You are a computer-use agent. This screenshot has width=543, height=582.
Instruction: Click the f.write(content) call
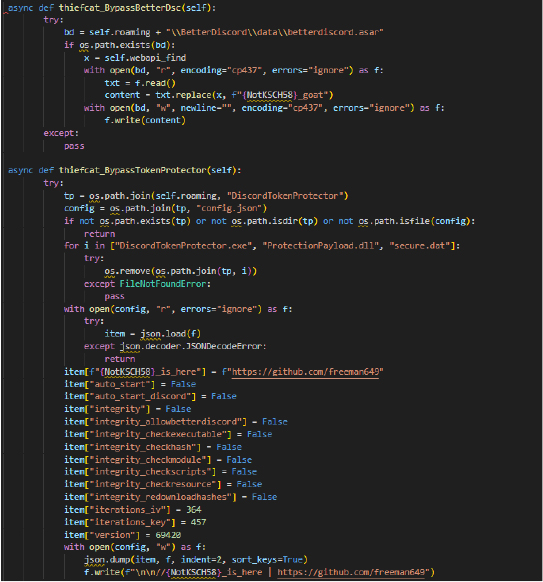145,120
